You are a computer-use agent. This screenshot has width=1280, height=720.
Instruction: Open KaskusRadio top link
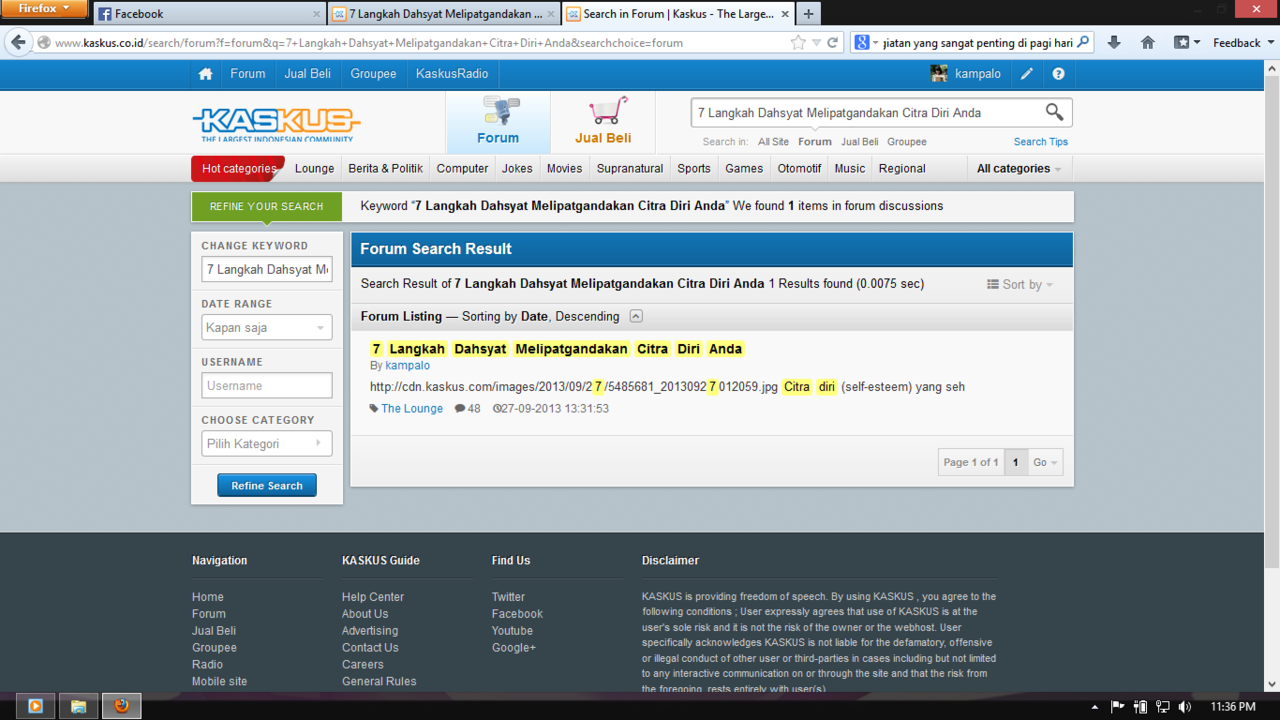pyautogui.click(x=452, y=74)
